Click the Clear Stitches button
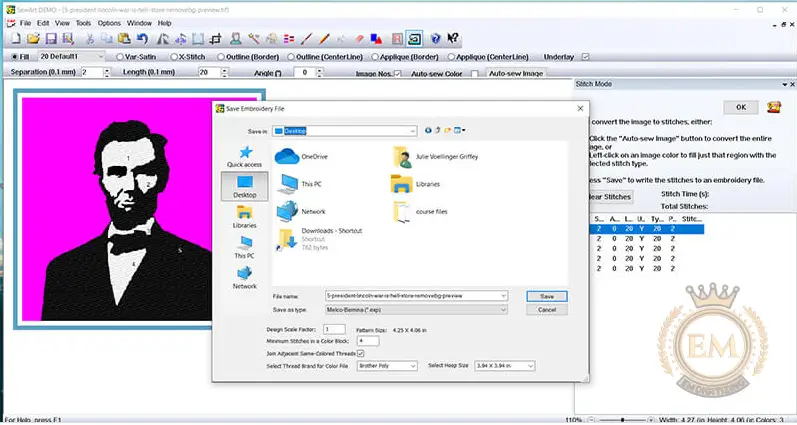 click(609, 197)
